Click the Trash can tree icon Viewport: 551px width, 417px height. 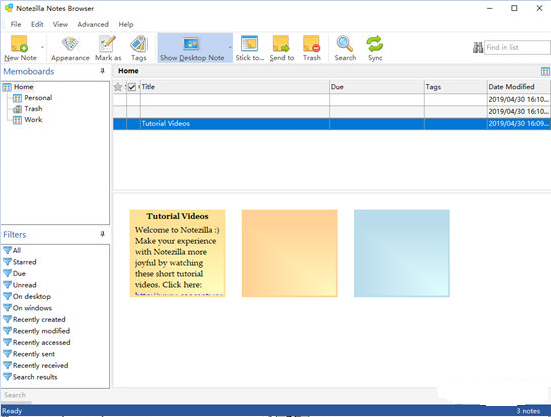pos(17,109)
